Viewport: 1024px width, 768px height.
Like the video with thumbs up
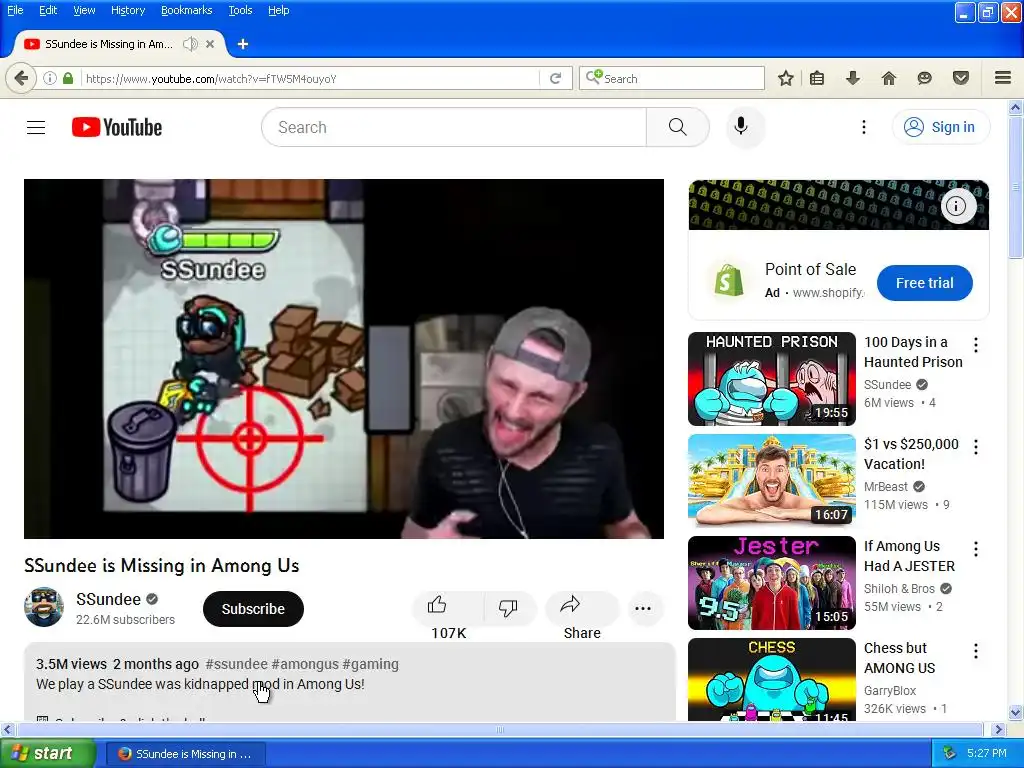tap(437, 605)
